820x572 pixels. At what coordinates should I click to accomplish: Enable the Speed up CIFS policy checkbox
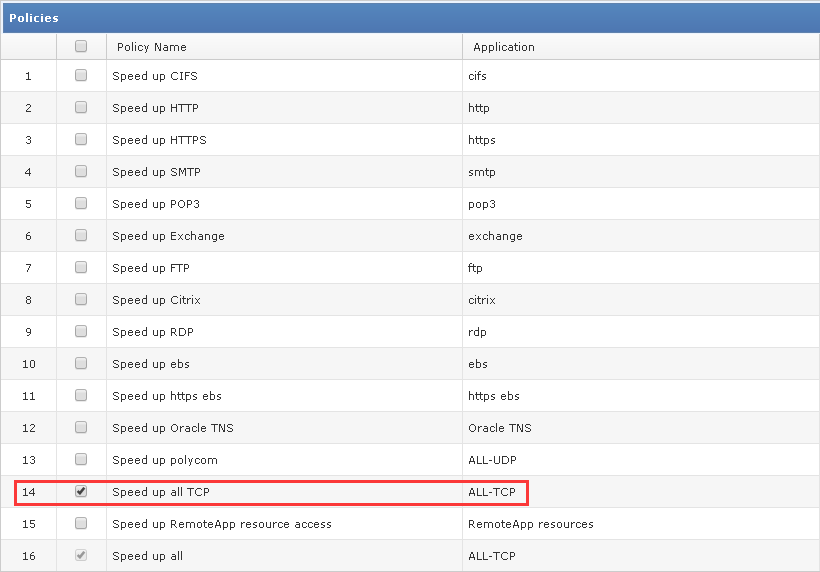[81, 75]
